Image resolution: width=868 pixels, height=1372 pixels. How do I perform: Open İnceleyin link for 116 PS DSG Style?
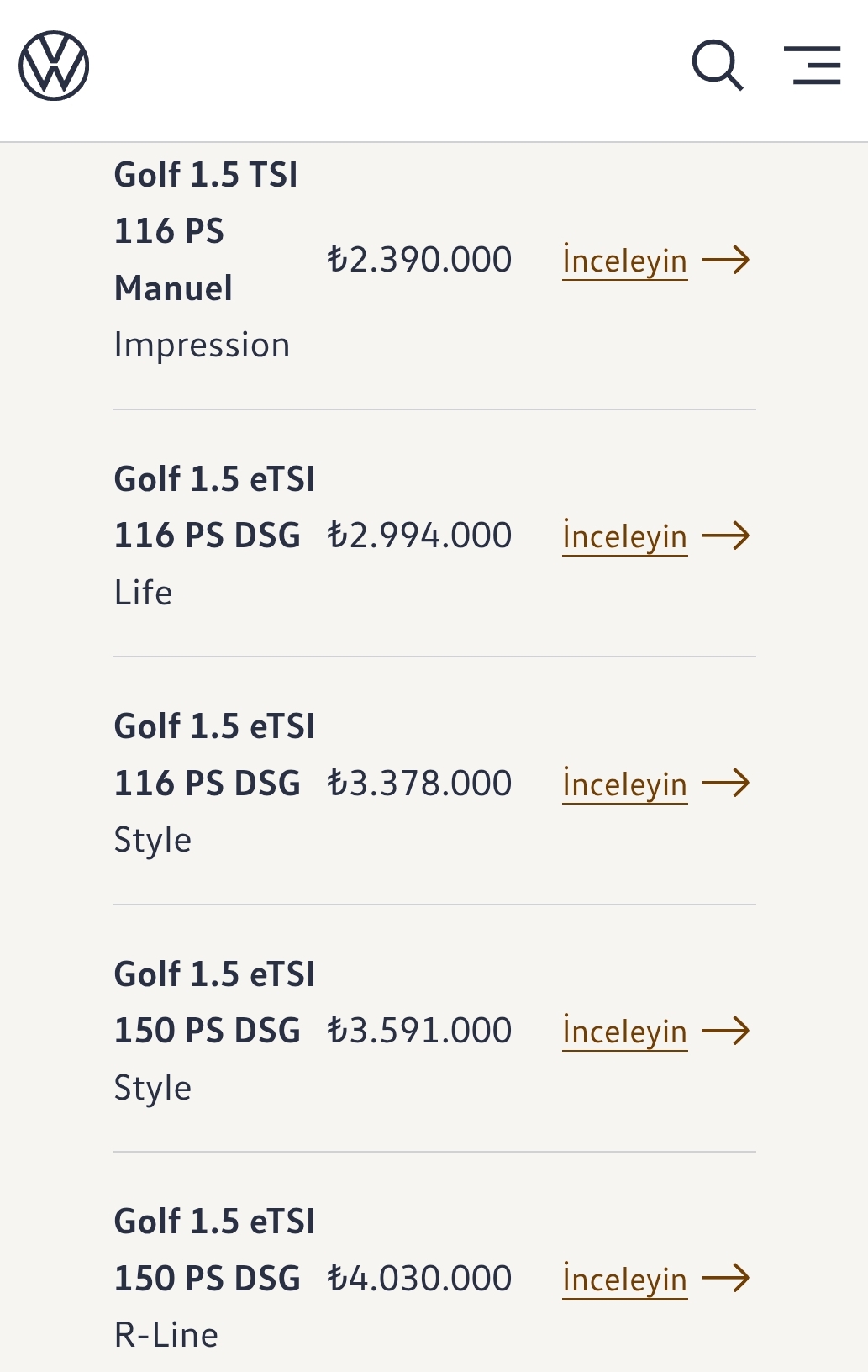pyautogui.click(x=625, y=784)
